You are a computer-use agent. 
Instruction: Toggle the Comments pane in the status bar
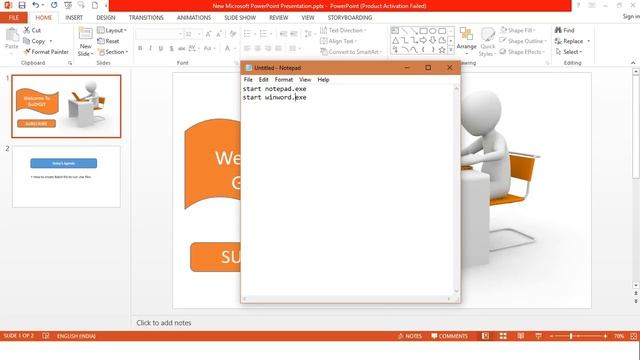pos(449,336)
